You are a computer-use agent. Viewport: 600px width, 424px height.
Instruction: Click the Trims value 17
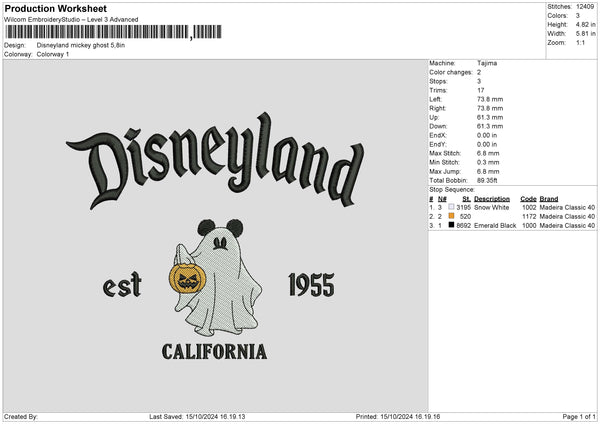(481, 90)
